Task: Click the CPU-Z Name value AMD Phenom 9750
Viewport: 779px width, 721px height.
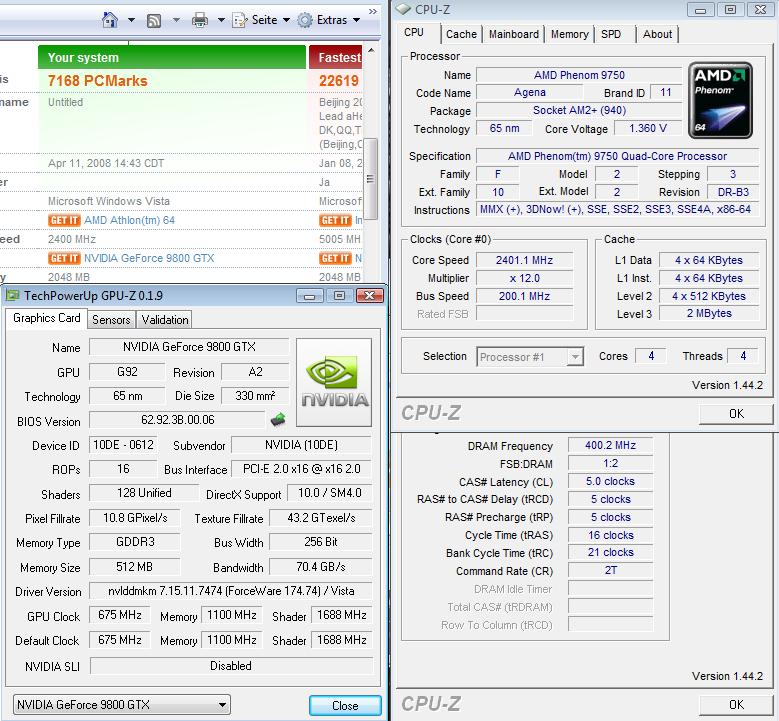Action: [579, 75]
